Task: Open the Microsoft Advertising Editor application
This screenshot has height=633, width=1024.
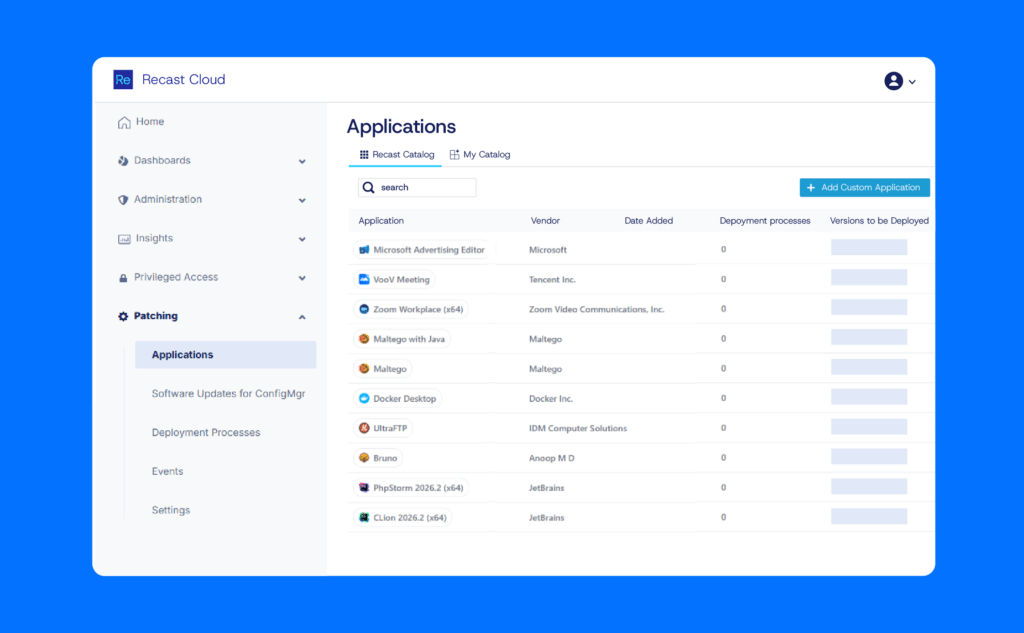Action: 423,250
